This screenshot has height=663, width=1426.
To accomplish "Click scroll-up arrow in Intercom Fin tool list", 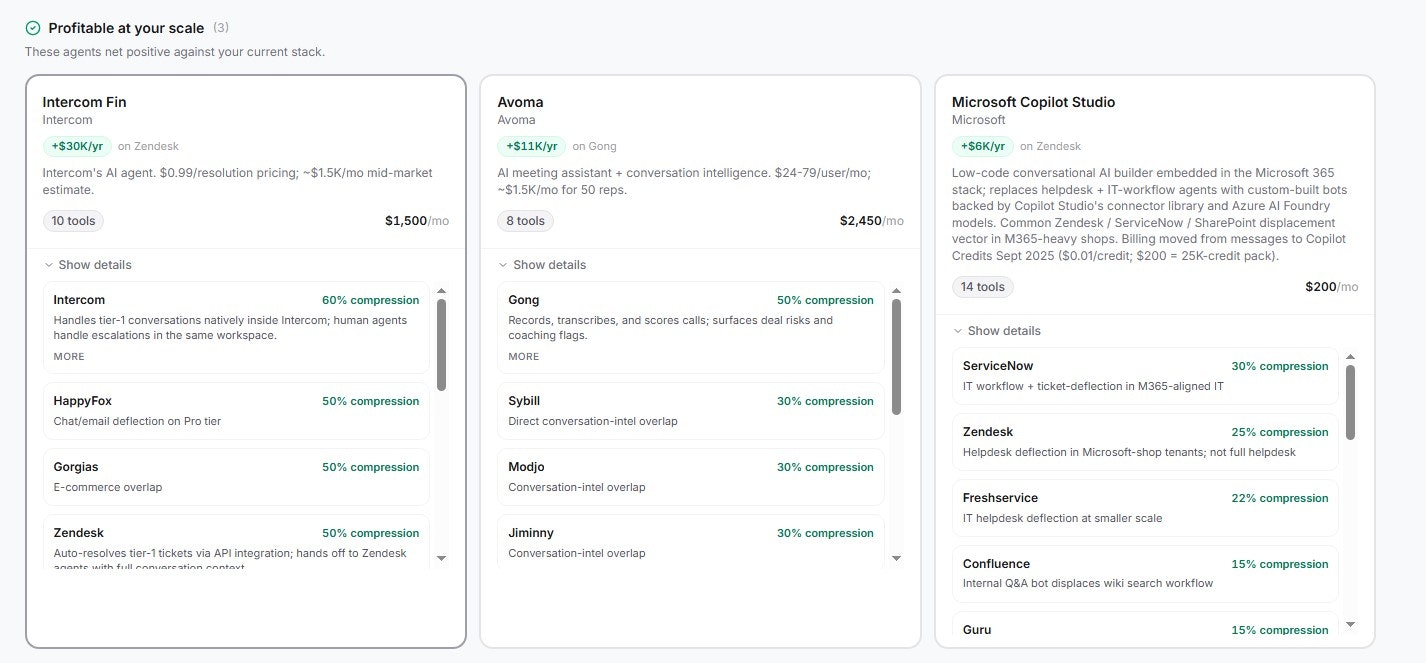I will click(x=442, y=291).
